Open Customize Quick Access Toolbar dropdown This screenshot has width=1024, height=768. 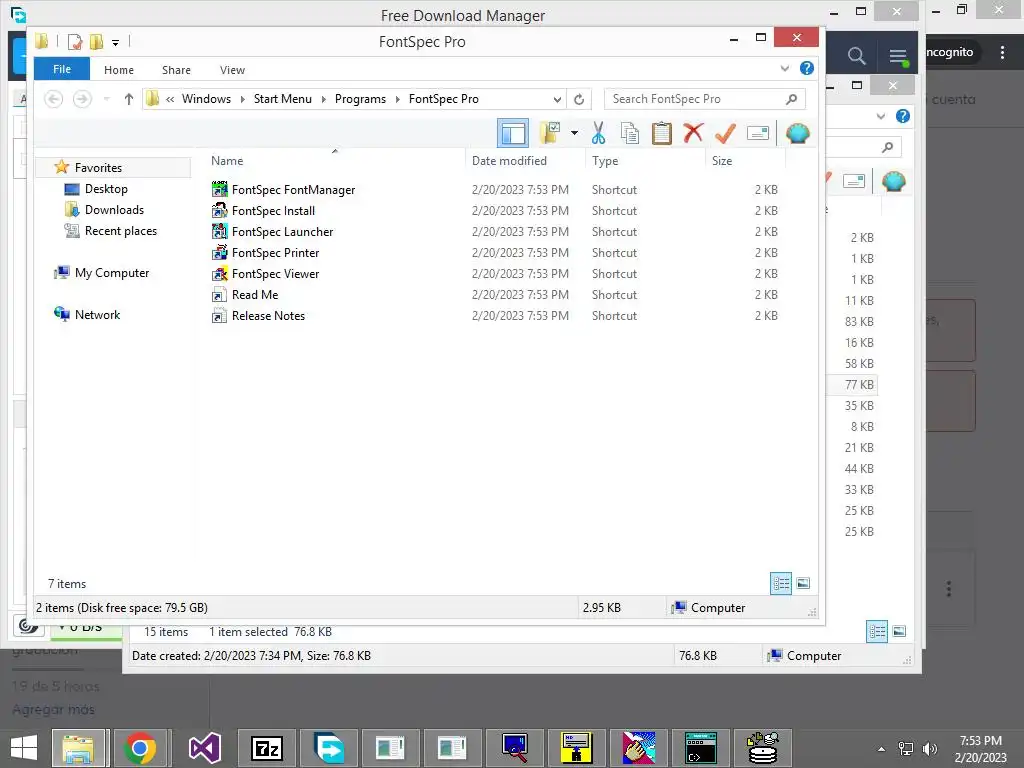click(116, 42)
